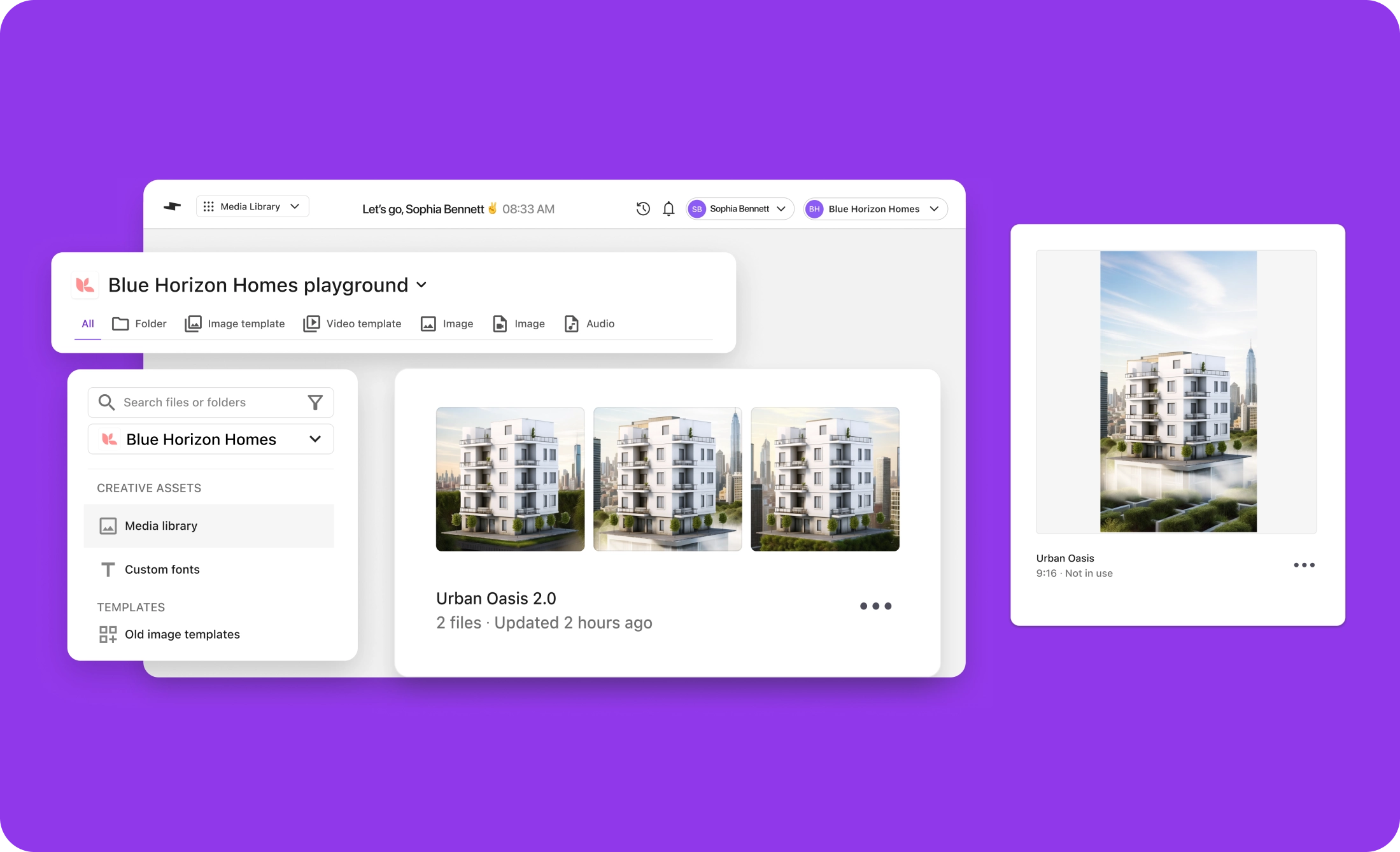Open the three-dot menu on the Urban Oasis card
The image size is (1400, 852).
tap(1305, 565)
